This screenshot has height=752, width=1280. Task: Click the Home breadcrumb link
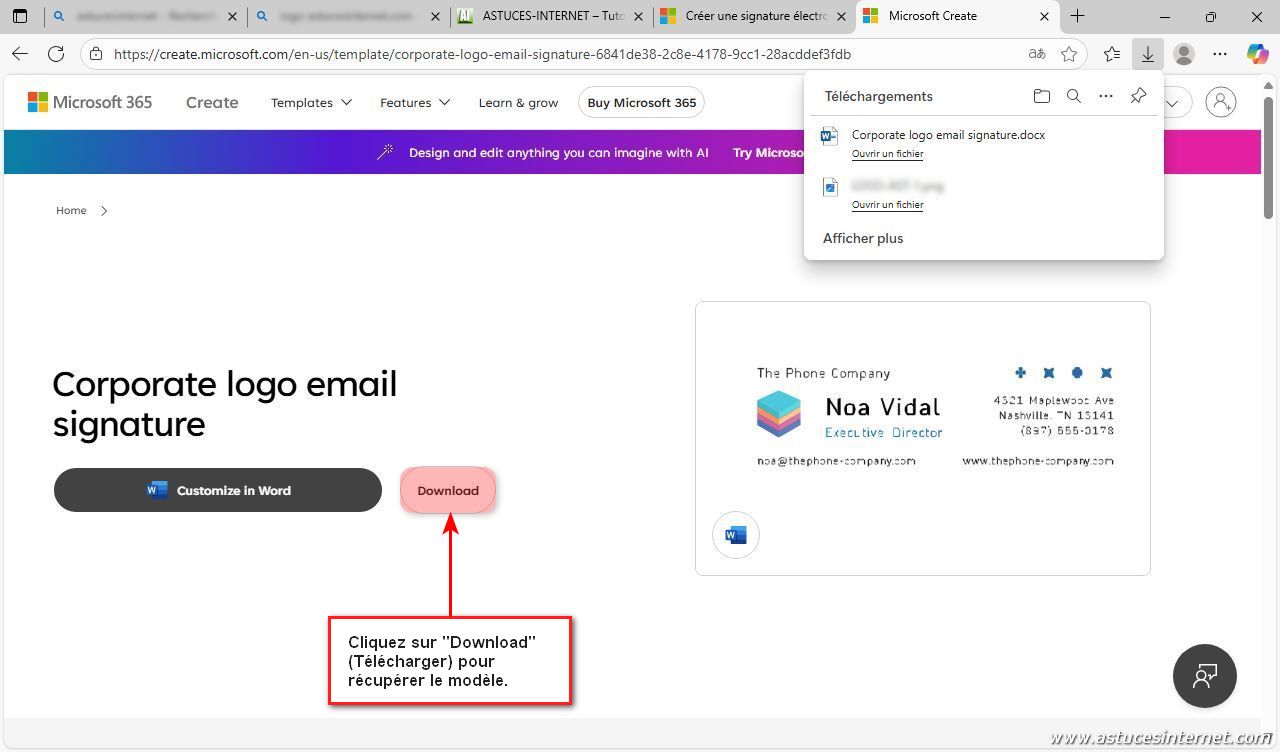pos(71,210)
